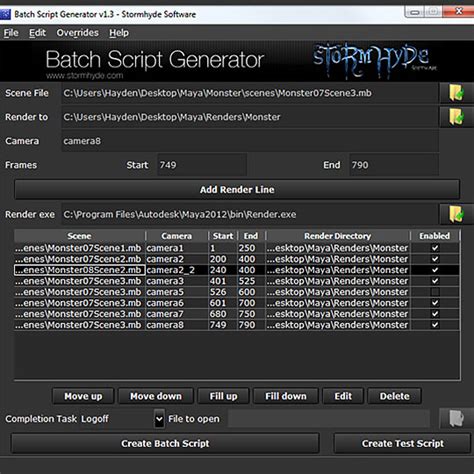Open the Edit menu
474x474 pixels.
(37, 33)
